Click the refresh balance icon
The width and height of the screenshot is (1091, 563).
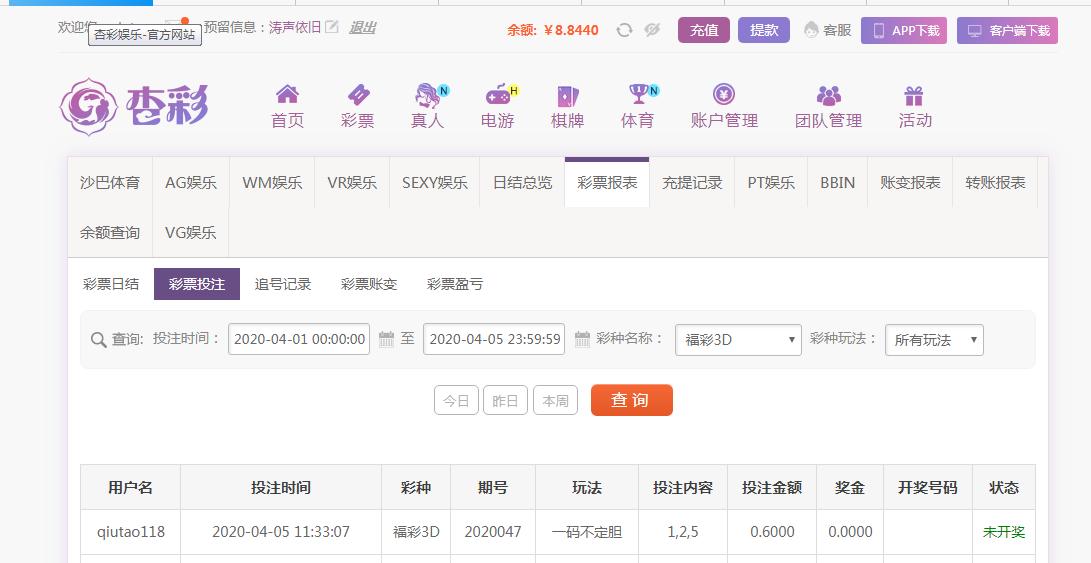pos(624,30)
